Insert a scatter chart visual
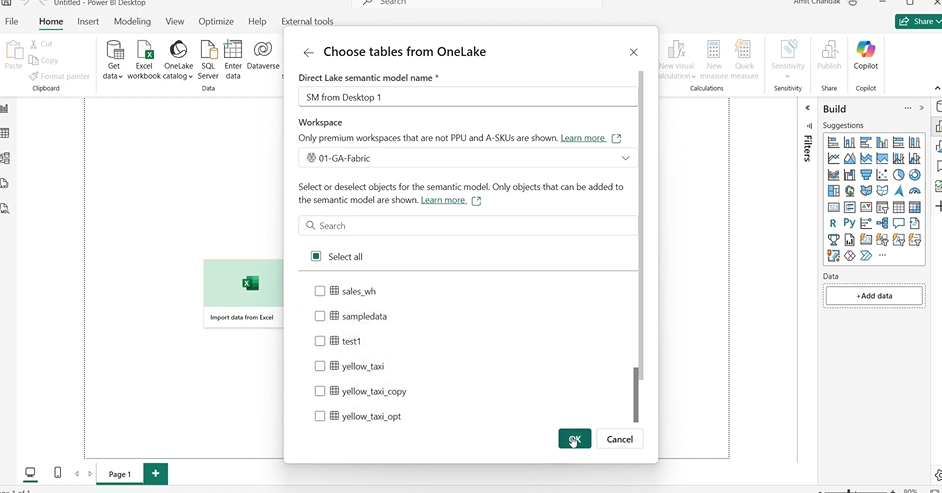This screenshot has width=942, height=493. click(882, 175)
